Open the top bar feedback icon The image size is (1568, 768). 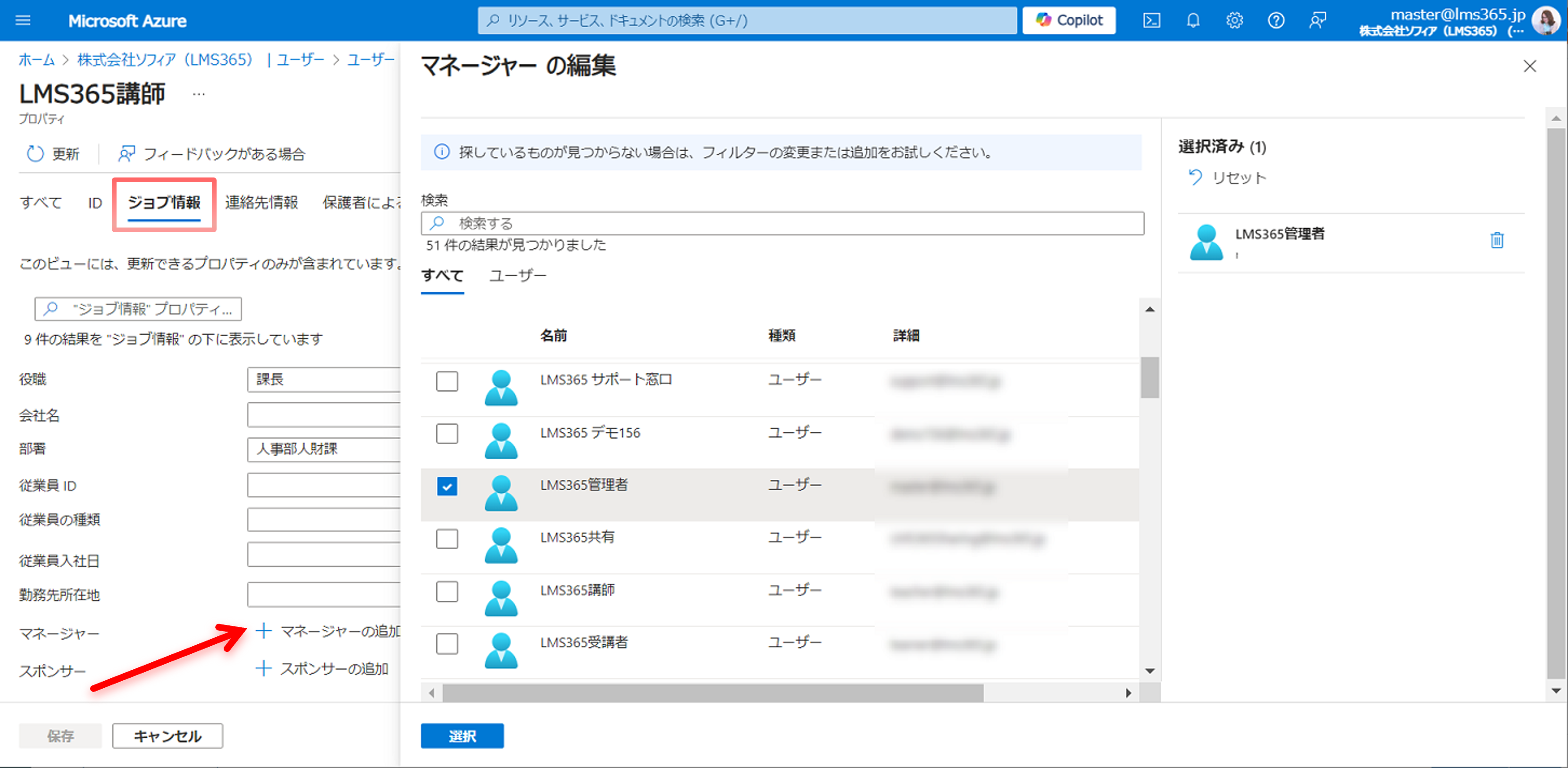click(1317, 21)
